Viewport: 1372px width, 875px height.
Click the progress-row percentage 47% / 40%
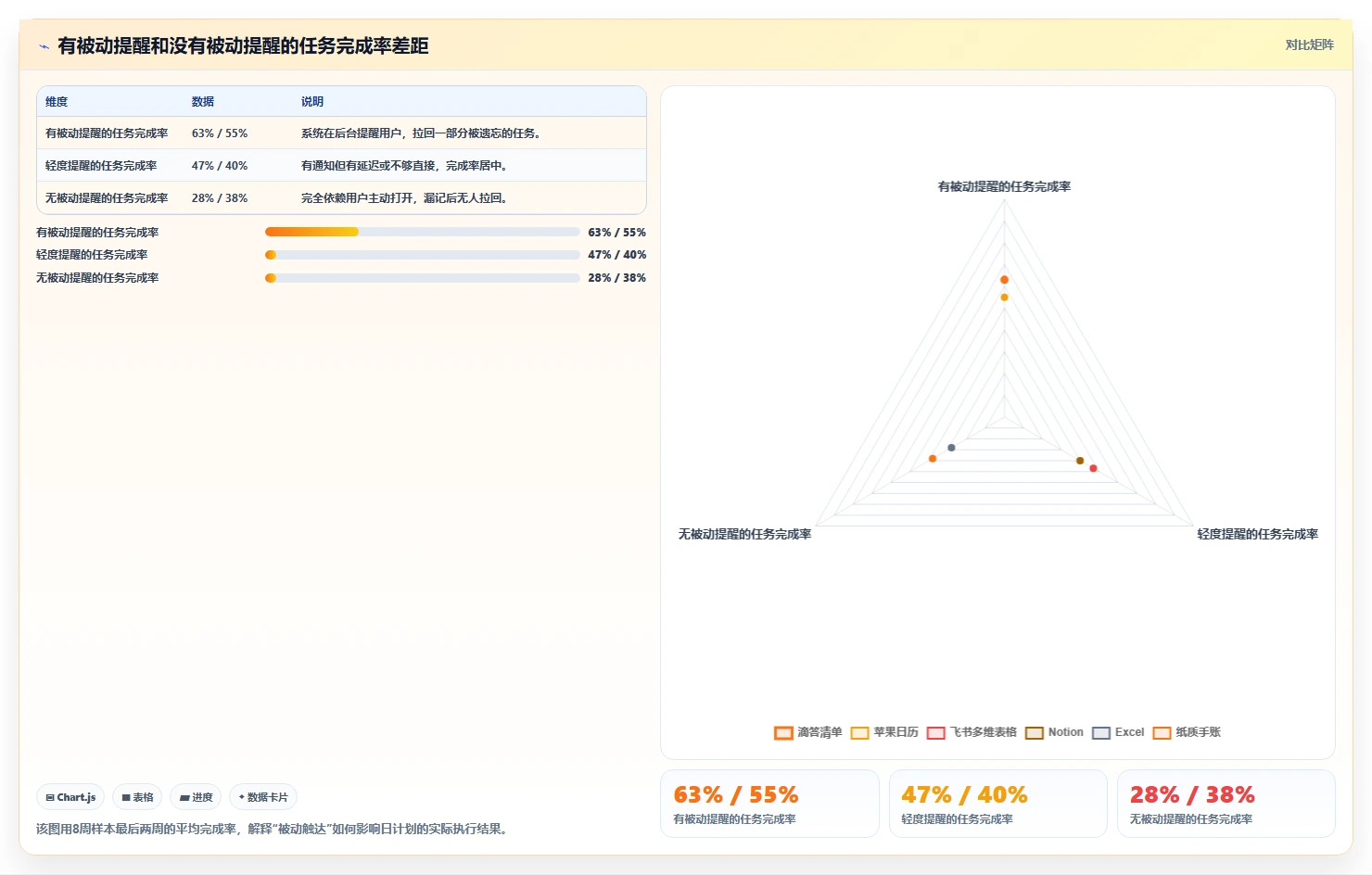[616, 255]
